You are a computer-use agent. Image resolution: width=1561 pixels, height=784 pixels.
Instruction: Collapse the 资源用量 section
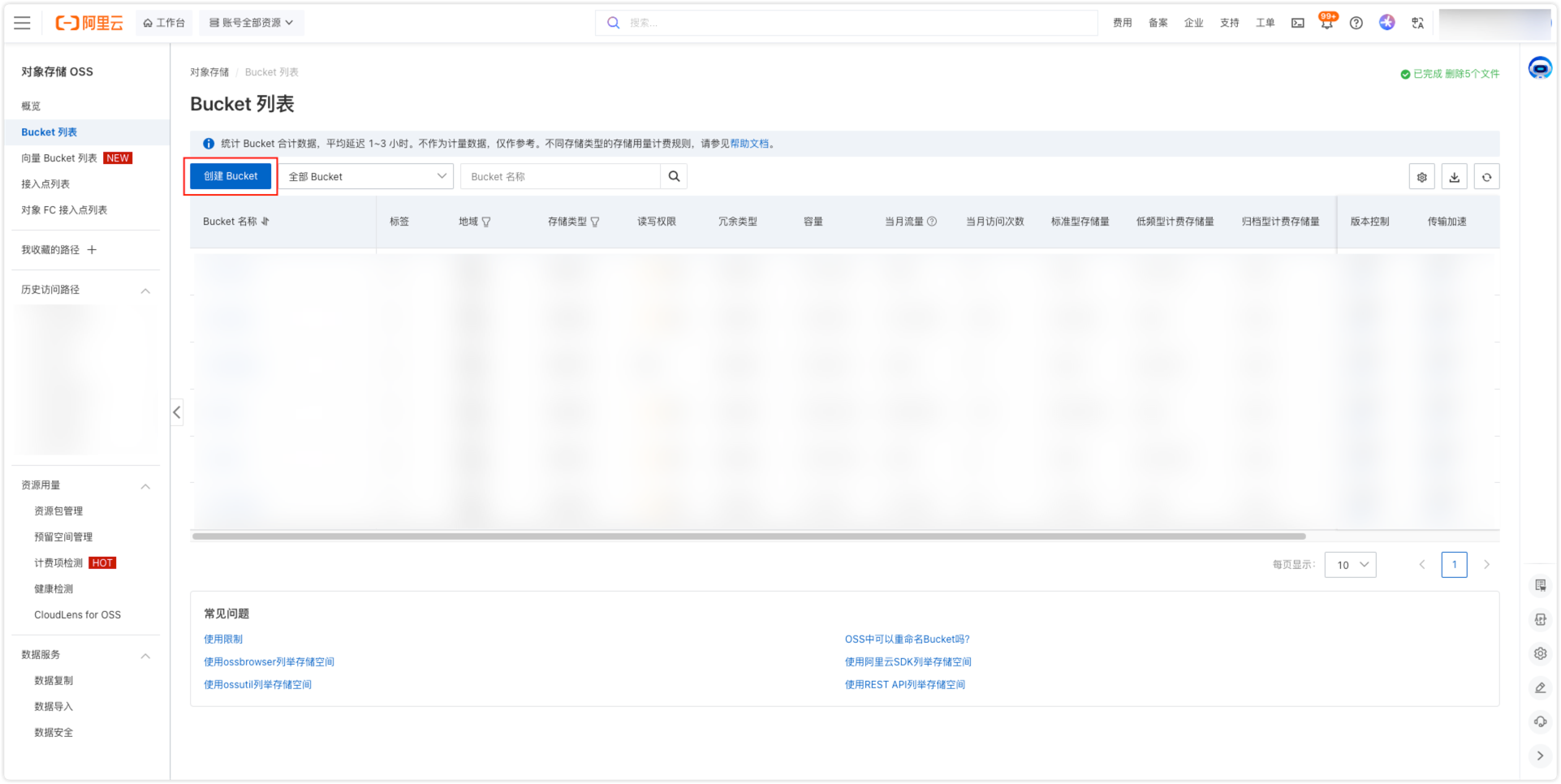[x=145, y=486]
